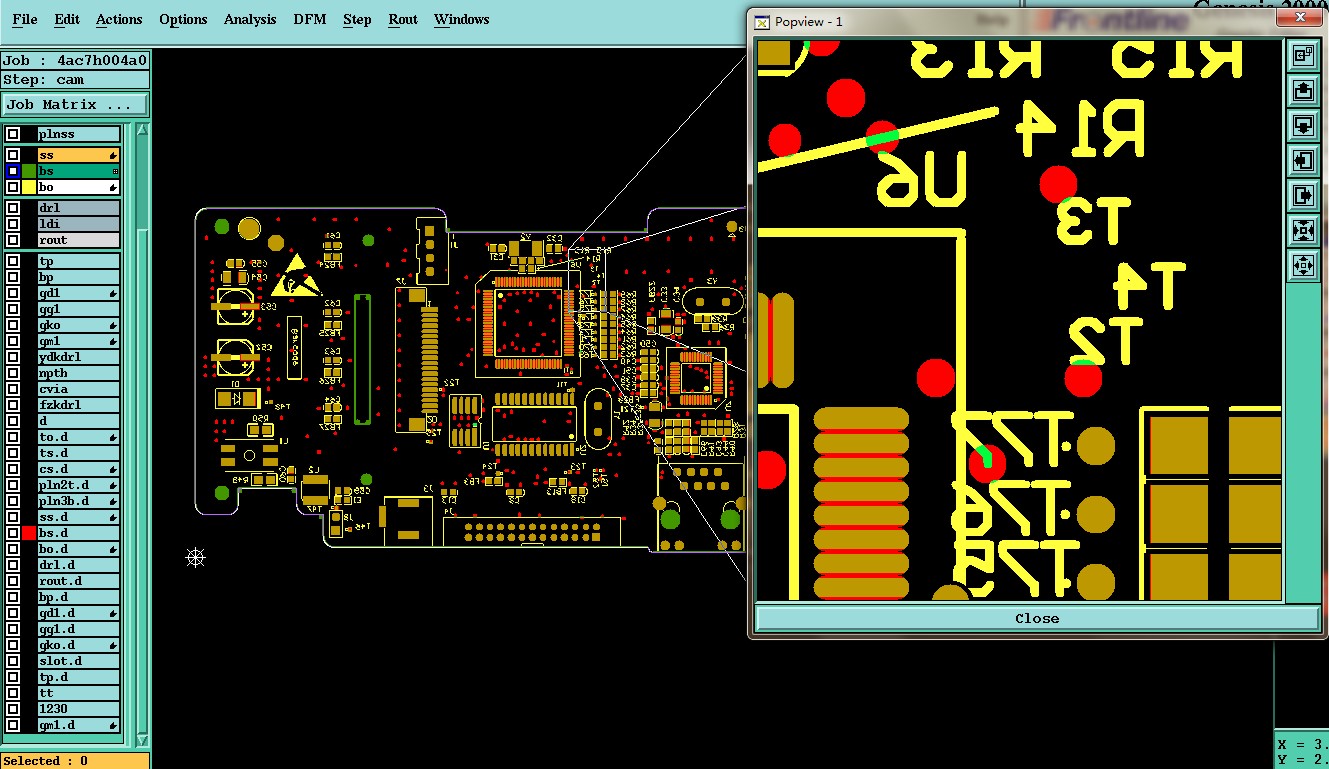1329x769 pixels.
Task: Click the 'Selected : 0' status field
Action: (75, 761)
